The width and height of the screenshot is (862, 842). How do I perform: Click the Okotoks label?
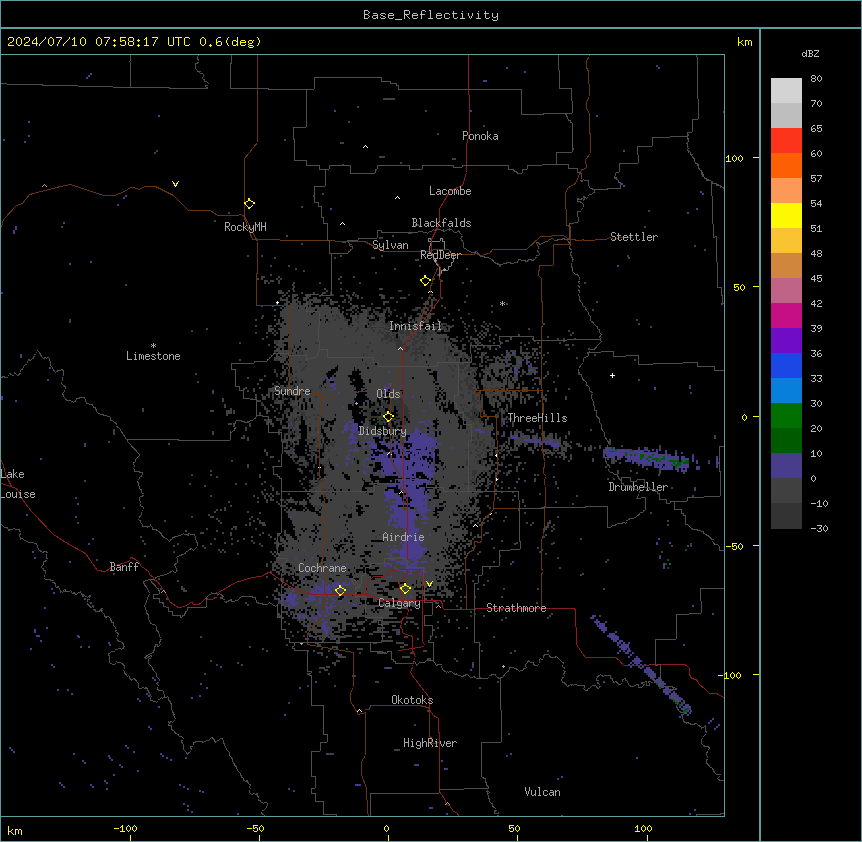click(412, 700)
